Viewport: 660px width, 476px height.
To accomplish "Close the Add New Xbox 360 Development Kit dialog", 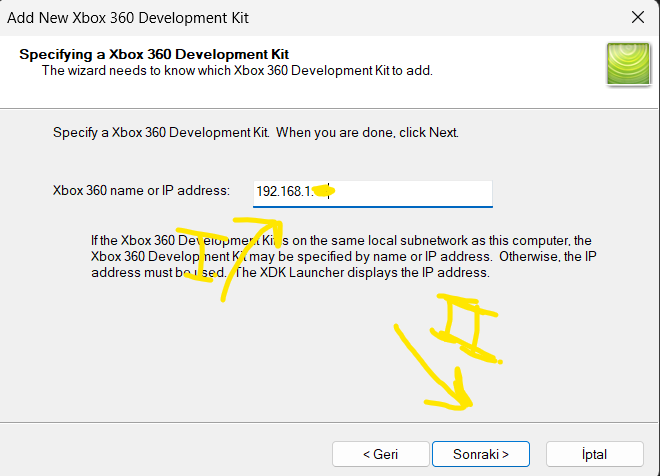I will (638, 17).
